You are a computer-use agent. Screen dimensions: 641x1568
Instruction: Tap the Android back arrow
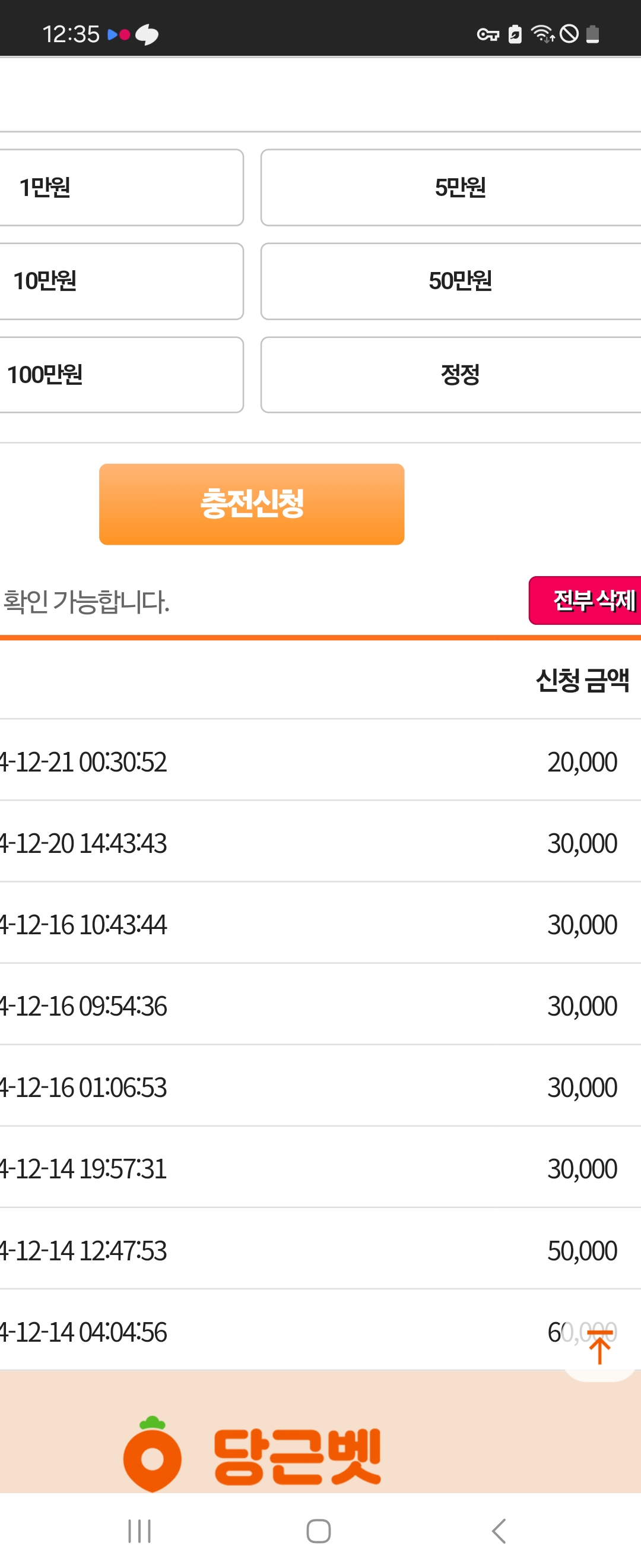click(499, 1531)
